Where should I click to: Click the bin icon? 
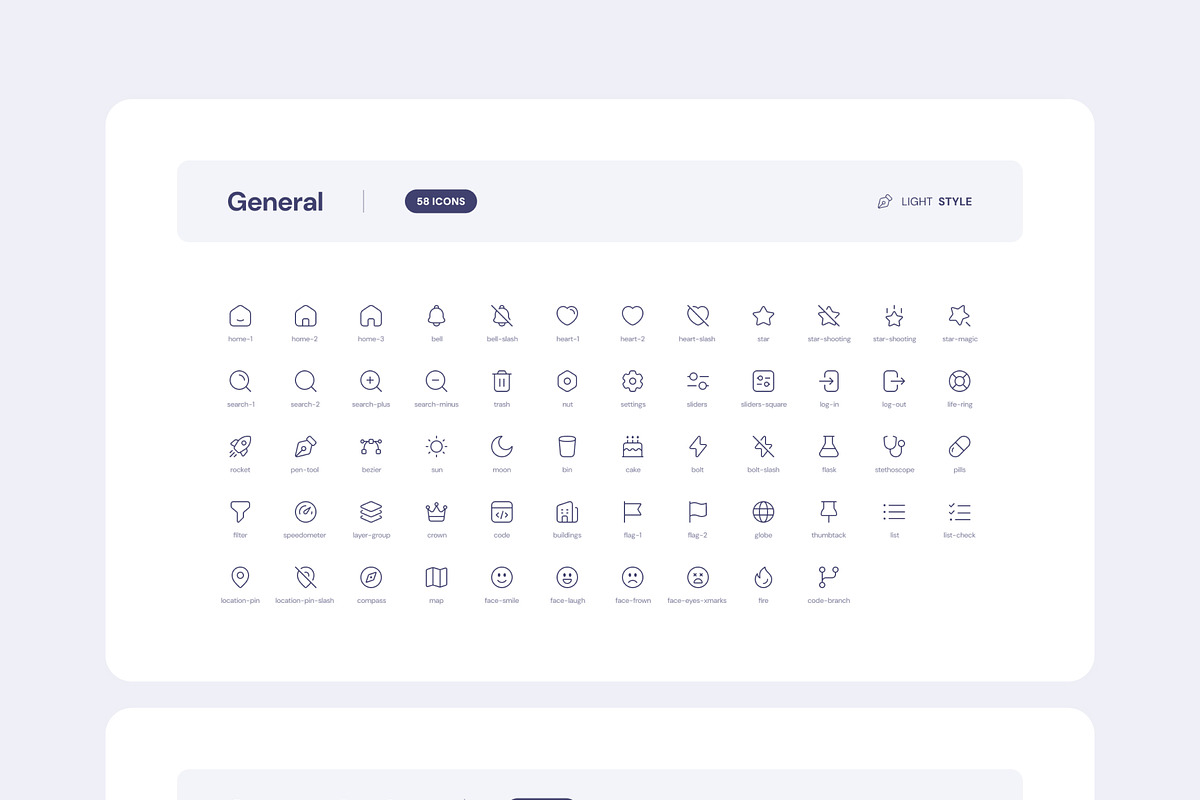coord(567,447)
